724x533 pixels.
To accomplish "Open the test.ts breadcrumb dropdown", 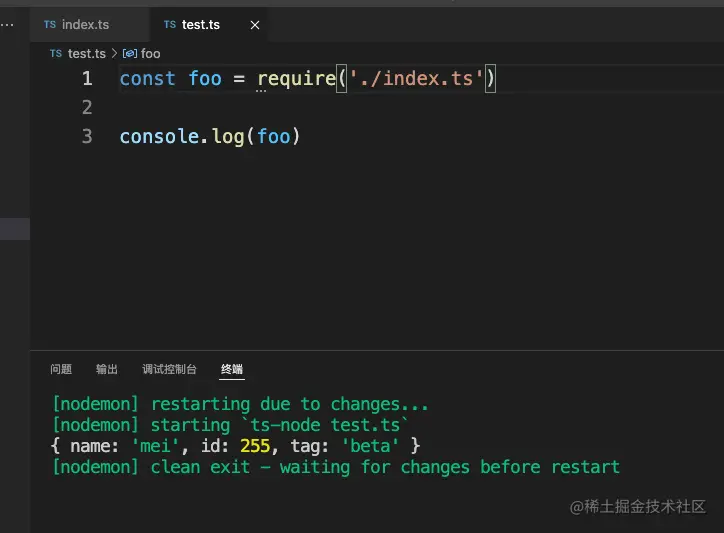I will click(x=86, y=53).
